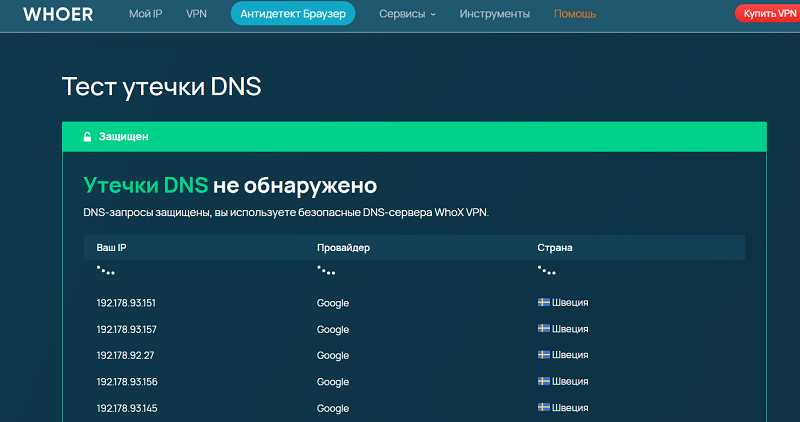Click the red Купить VPN button

(768, 13)
